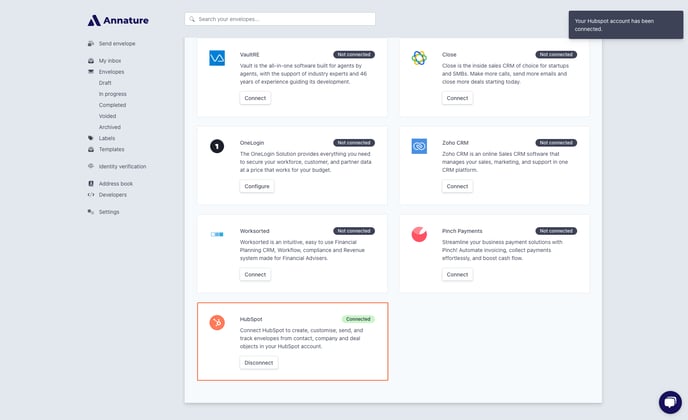Screen dimensions: 688x420
Task: Click the Send envelope paper plane icon
Action: click(x=91, y=43)
